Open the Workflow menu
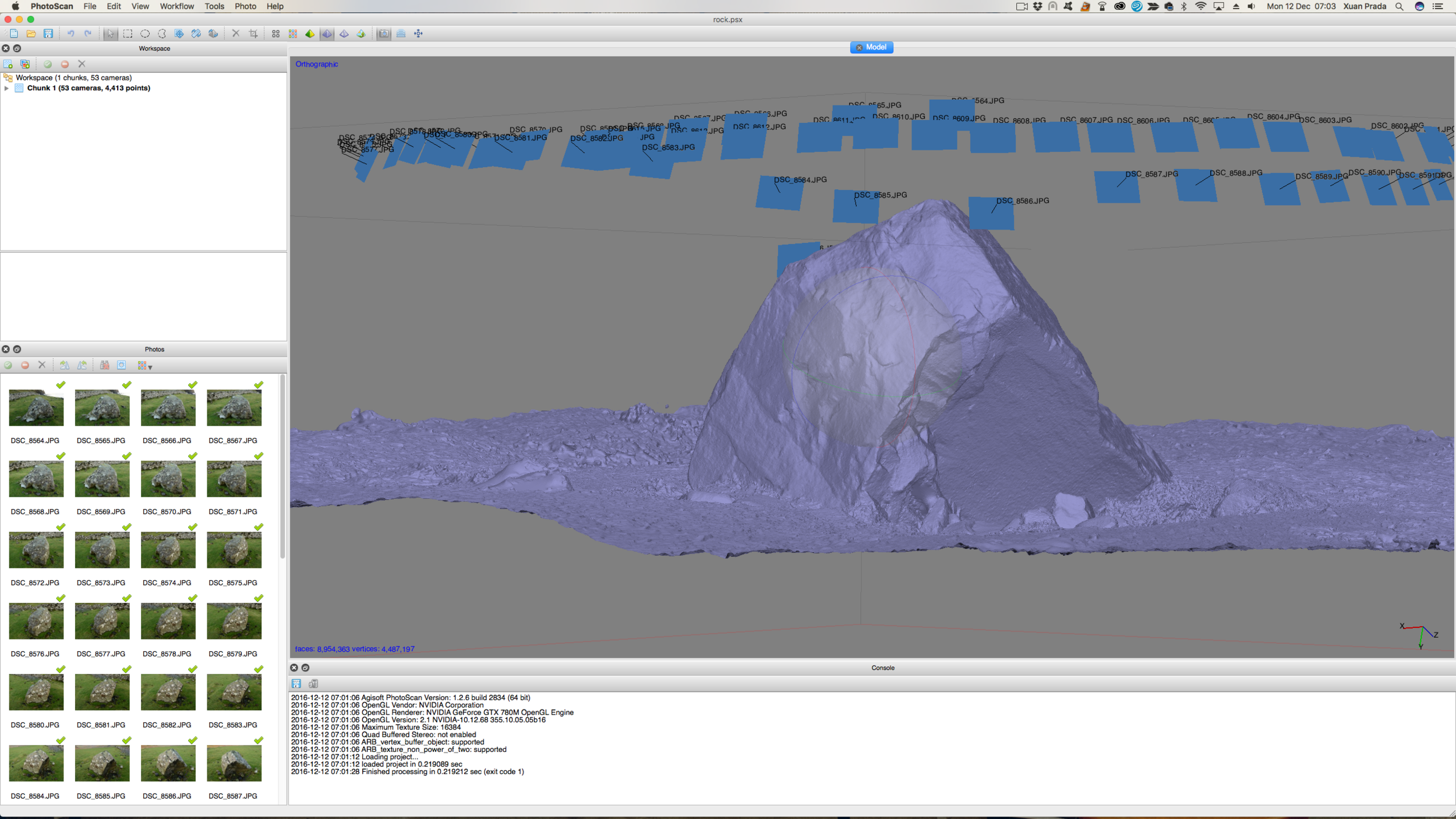Image resolution: width=1456 pixels, height=819 pixels. [x=176, y=6]
